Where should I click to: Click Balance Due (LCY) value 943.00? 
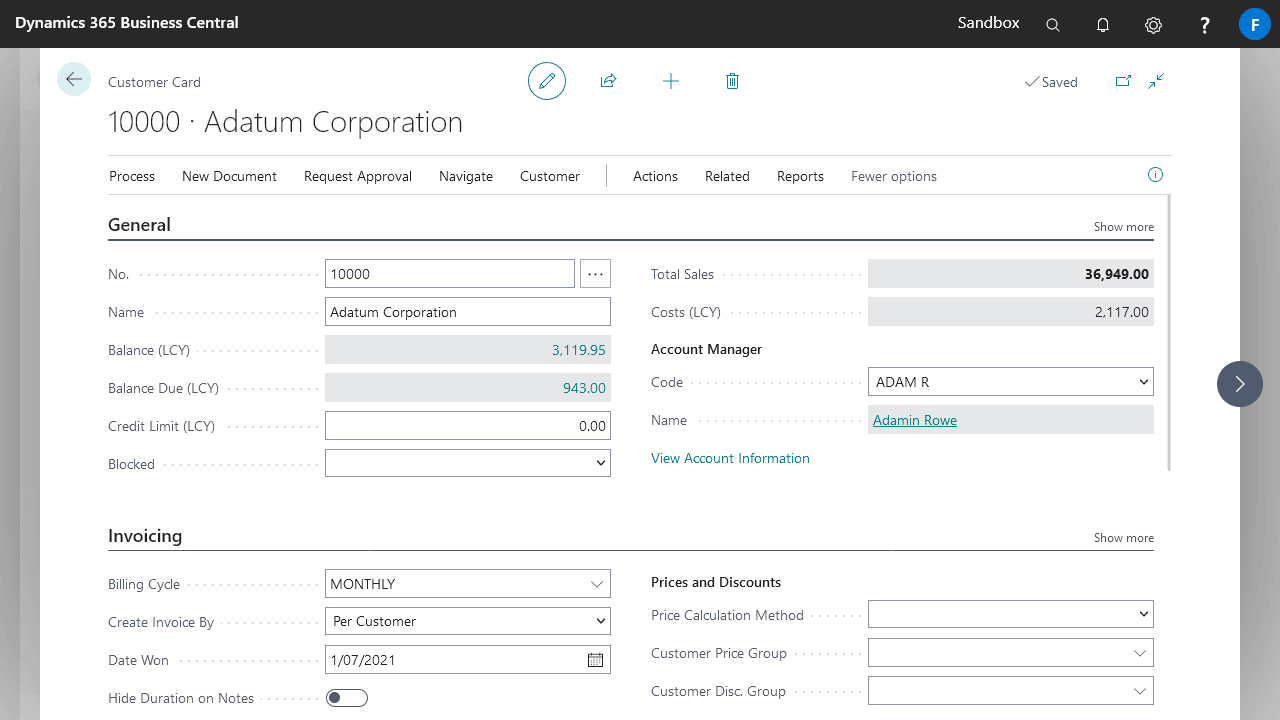coord(584,388)
